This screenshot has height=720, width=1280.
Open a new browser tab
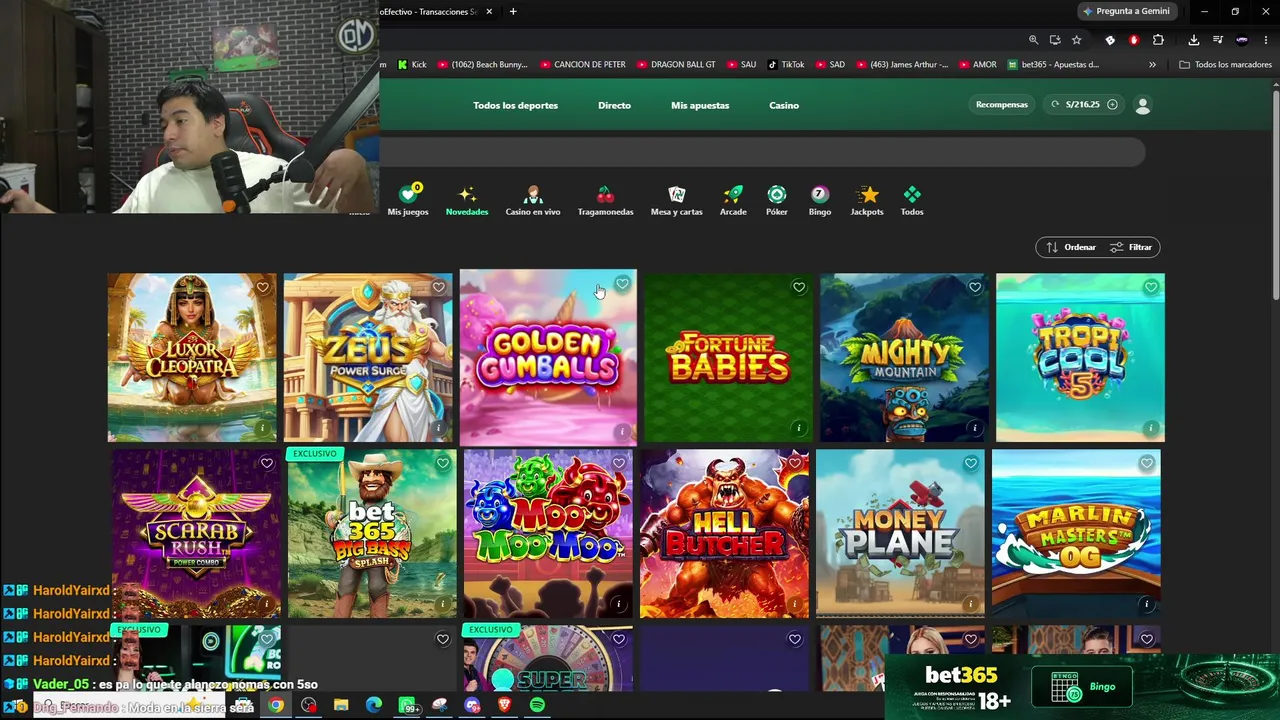pos(513,12)
